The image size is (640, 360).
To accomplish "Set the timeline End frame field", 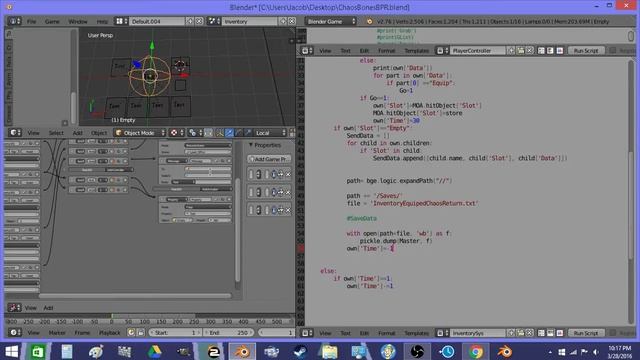I will click(x=228, y=333).
